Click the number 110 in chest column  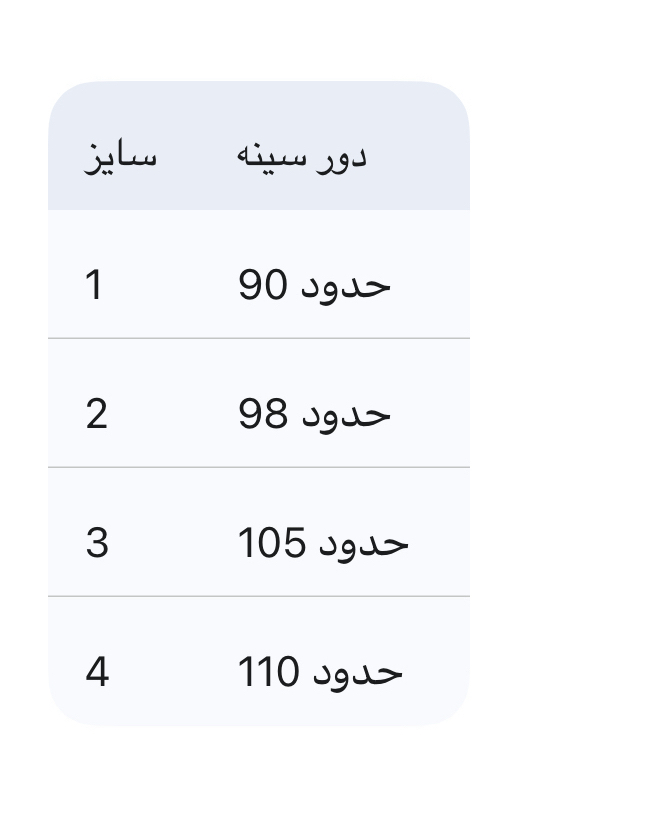(x=268, y=672)
